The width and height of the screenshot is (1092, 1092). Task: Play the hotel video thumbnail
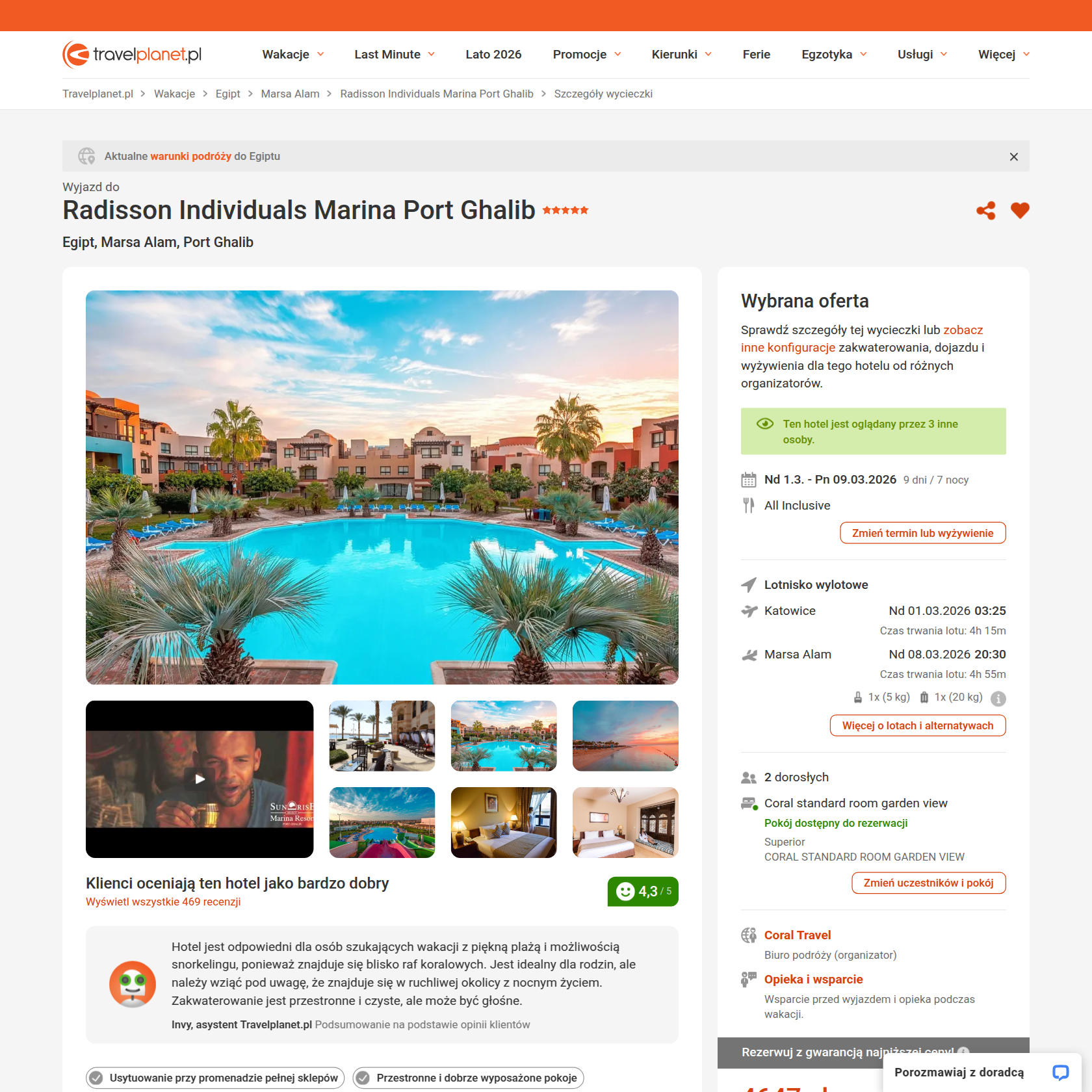pyautogui.click(x=200, y=779)
